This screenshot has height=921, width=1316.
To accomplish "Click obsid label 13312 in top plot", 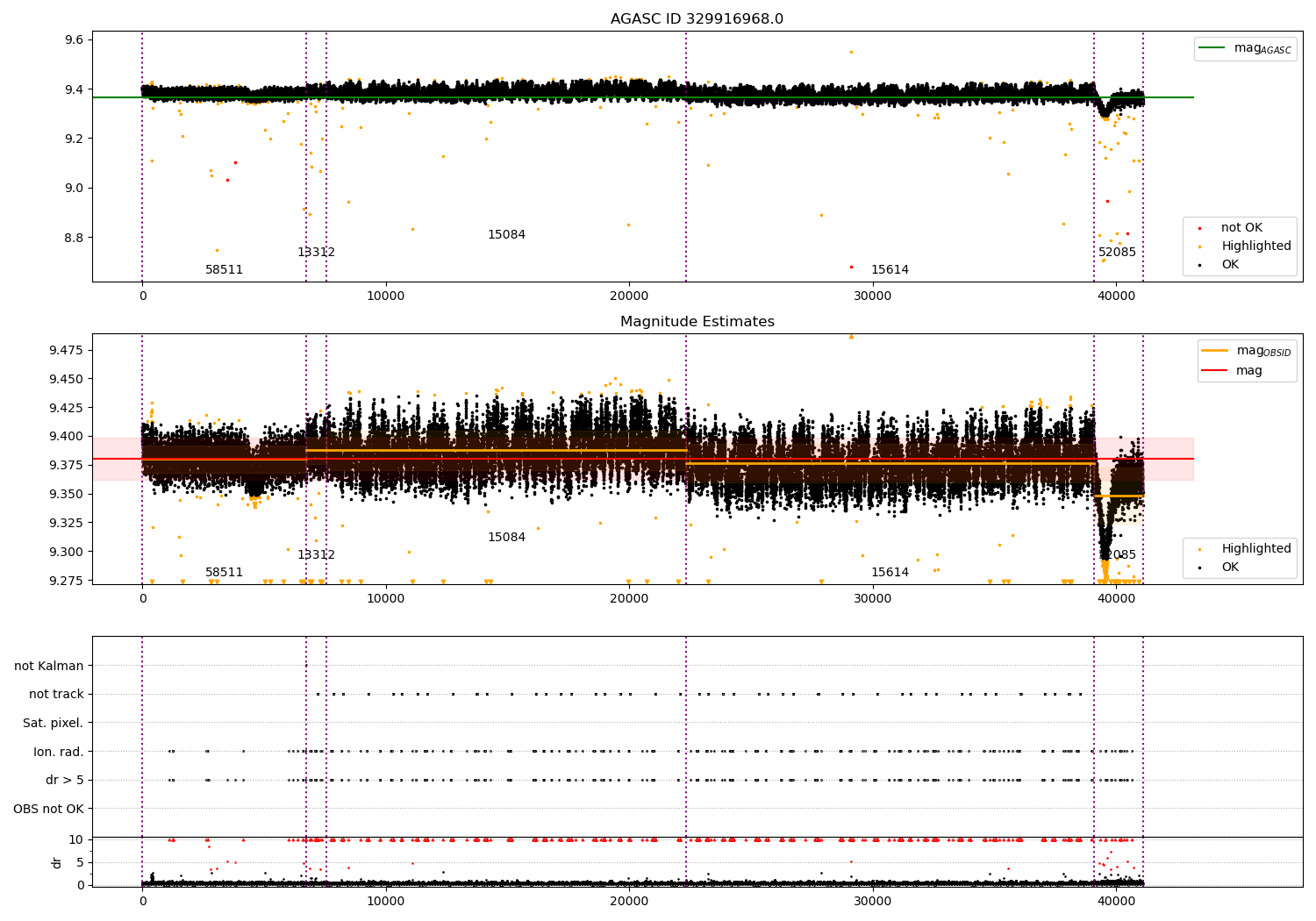I will coord(316,253).
